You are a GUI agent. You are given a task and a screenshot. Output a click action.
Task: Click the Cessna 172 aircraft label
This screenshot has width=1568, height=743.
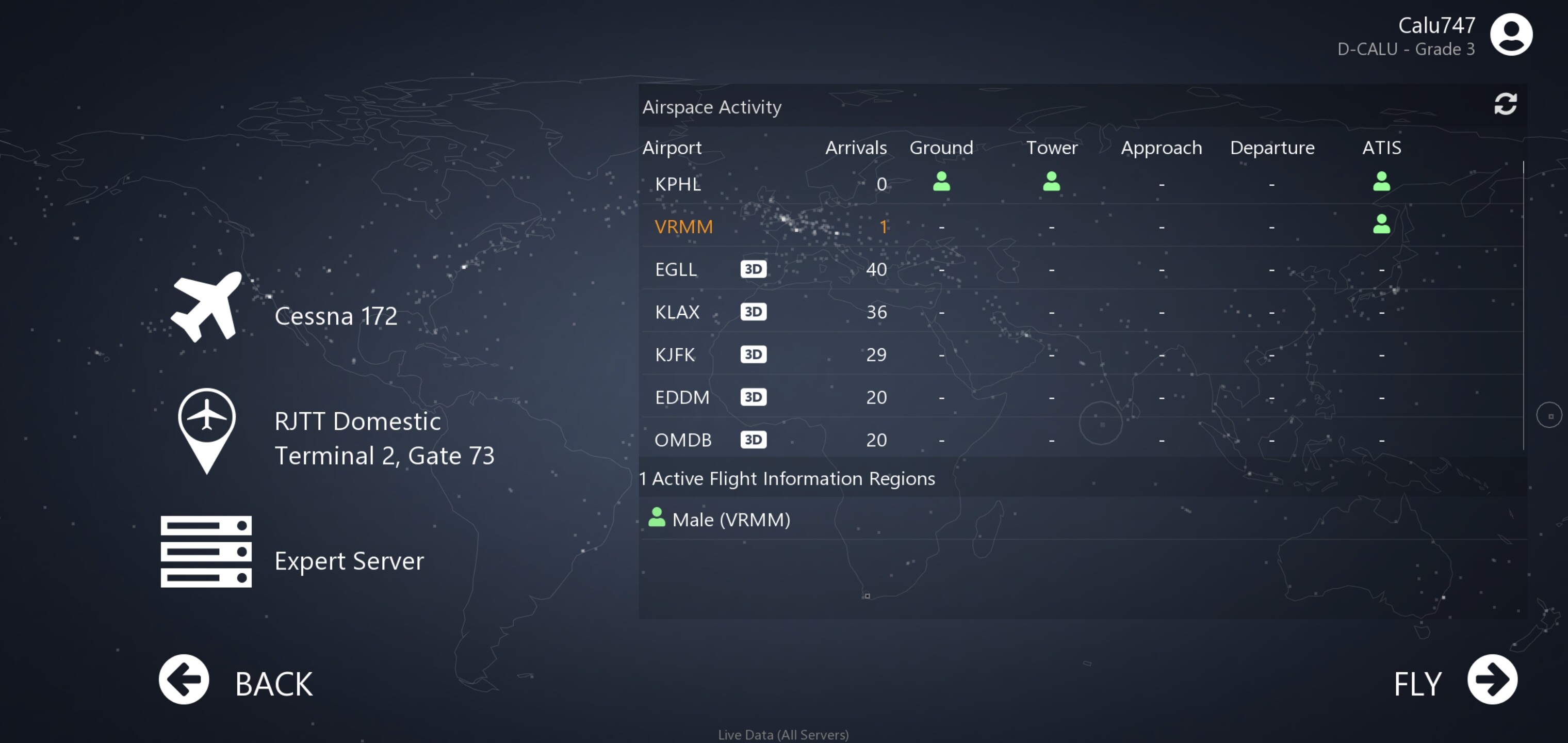[x=335, y=316]
